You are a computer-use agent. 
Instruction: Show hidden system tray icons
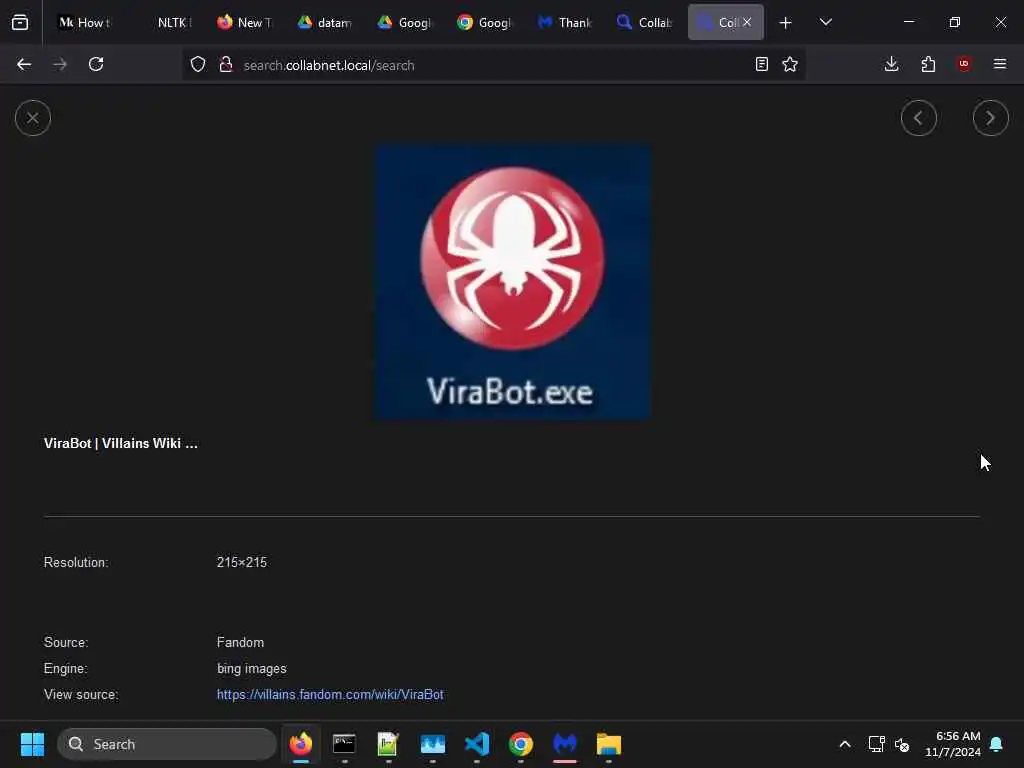click(844, 744)
